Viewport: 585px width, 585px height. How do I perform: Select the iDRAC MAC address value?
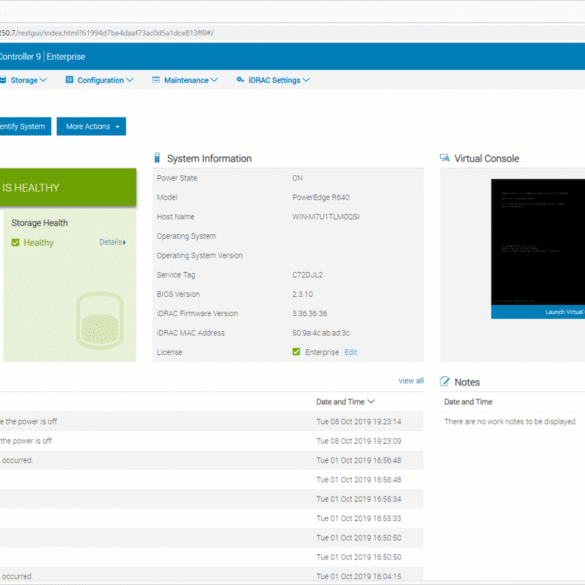point(321,333)
